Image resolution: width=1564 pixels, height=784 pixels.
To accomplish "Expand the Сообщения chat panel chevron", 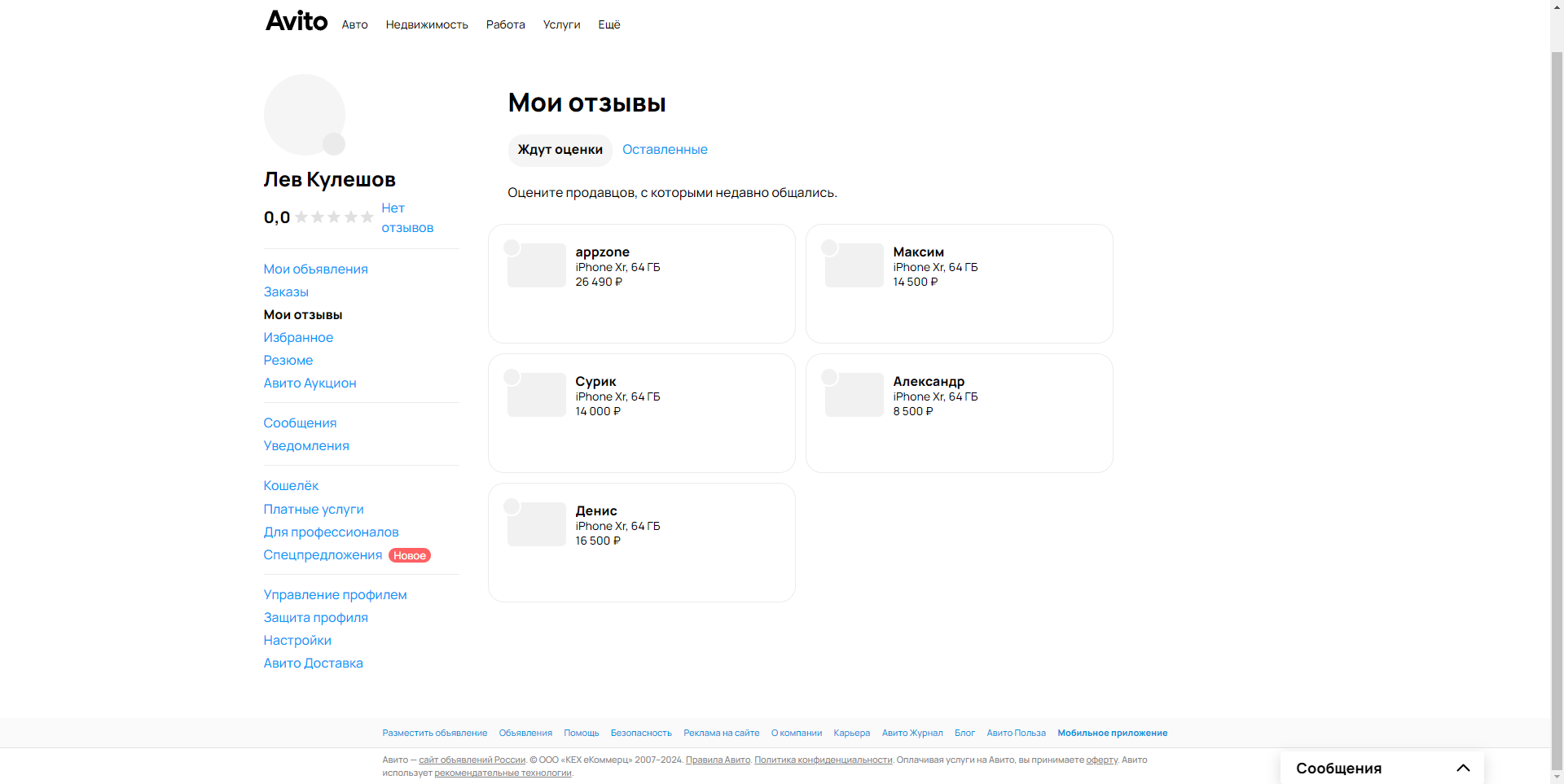I will (x=1463, y=768).
